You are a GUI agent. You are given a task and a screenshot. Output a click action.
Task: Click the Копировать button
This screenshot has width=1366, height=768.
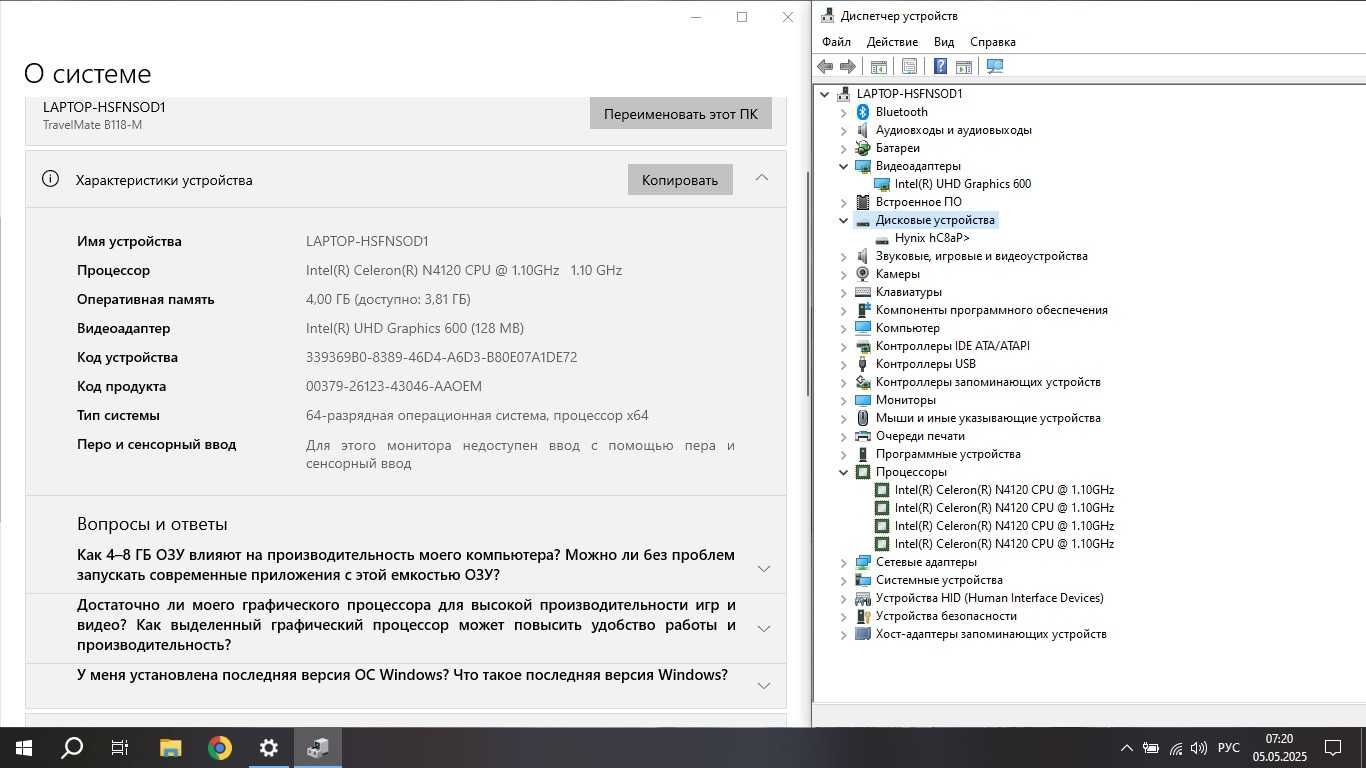pyautogui.click(x=680, y=180)
